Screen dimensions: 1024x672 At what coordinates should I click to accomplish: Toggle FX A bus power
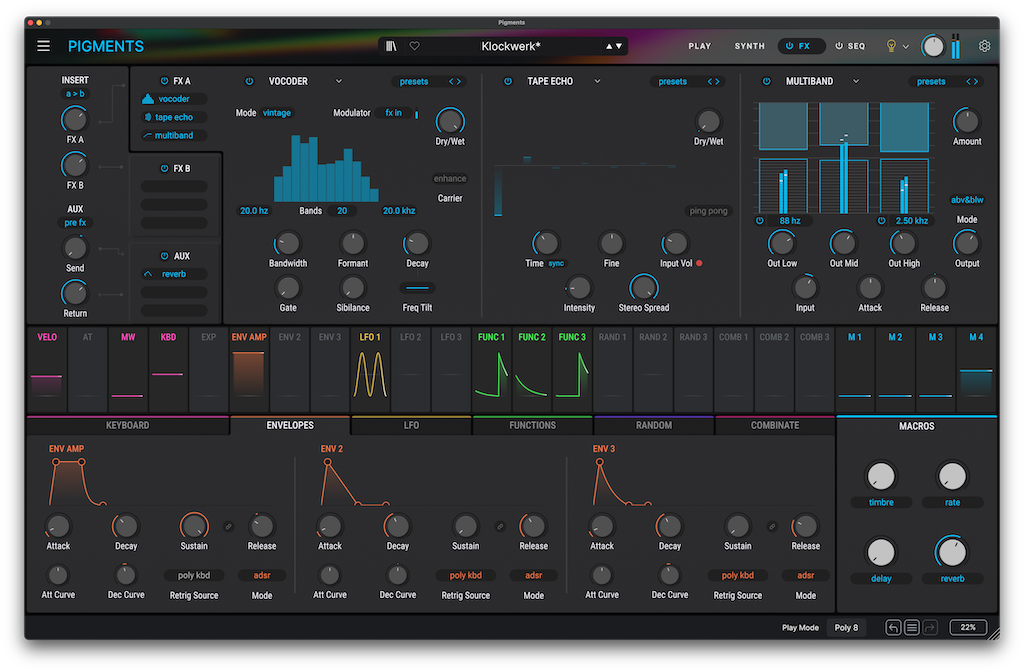pos(165,81)
